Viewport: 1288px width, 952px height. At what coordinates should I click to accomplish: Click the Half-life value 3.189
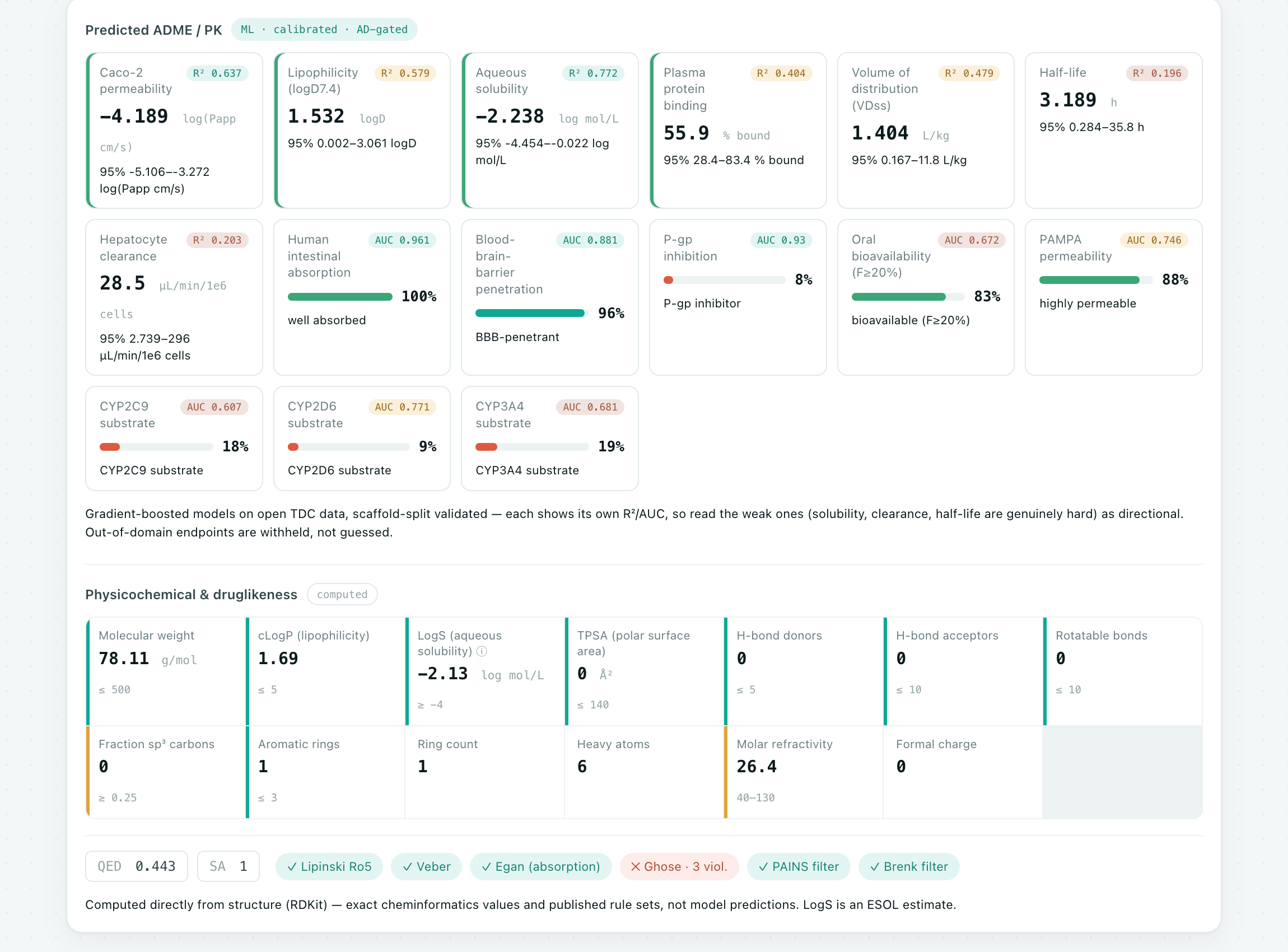point(1068,100)
